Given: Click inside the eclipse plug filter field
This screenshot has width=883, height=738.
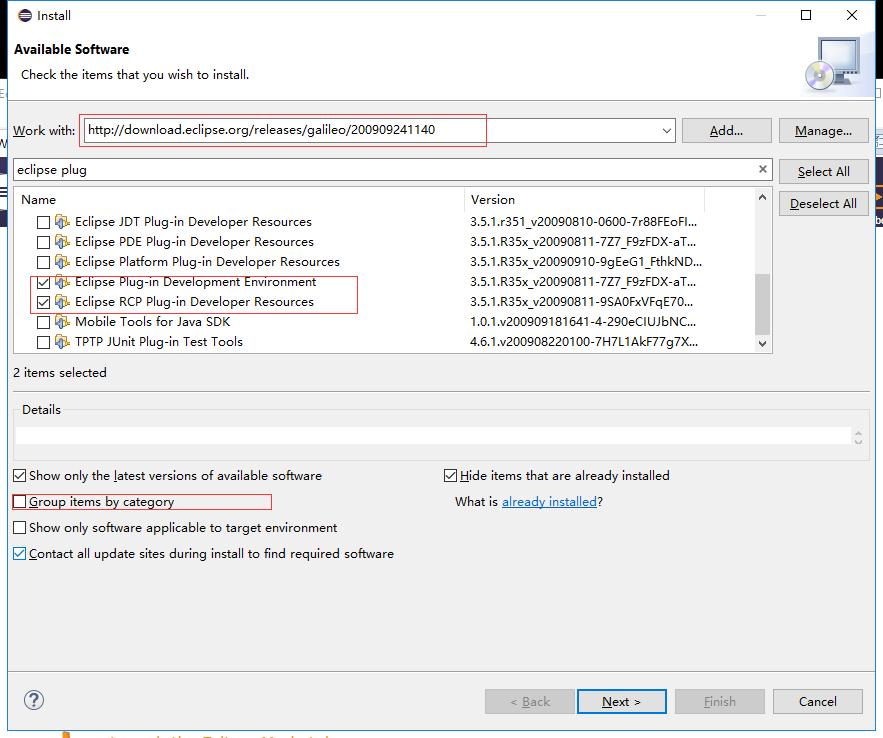Looking at the screenshot, I should (300, 168).
